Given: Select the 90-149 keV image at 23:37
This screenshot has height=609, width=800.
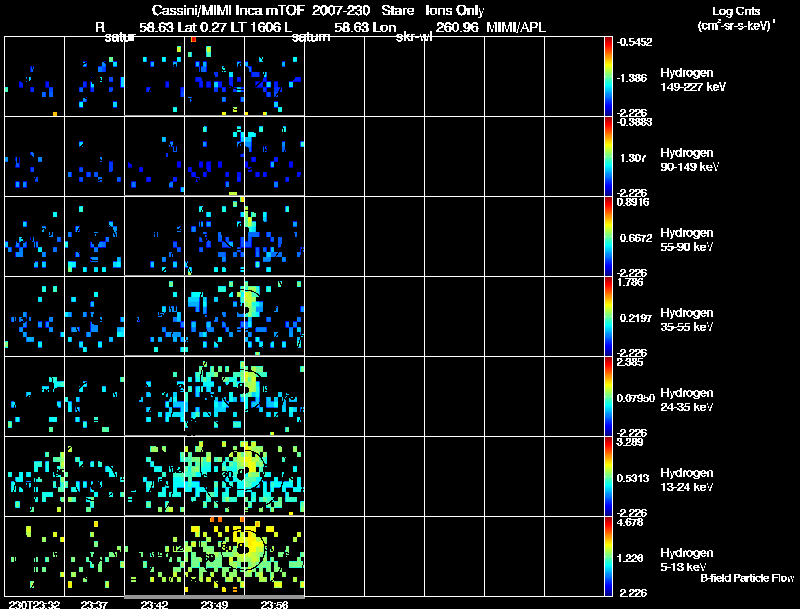Looking at the screenshot, I should coord(94,156).
